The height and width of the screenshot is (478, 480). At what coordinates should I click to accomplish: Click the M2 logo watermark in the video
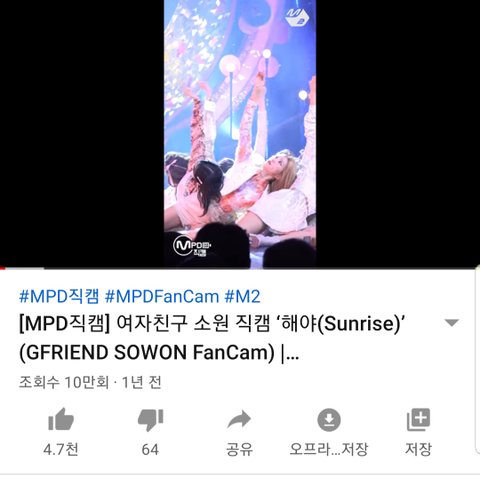298,18
